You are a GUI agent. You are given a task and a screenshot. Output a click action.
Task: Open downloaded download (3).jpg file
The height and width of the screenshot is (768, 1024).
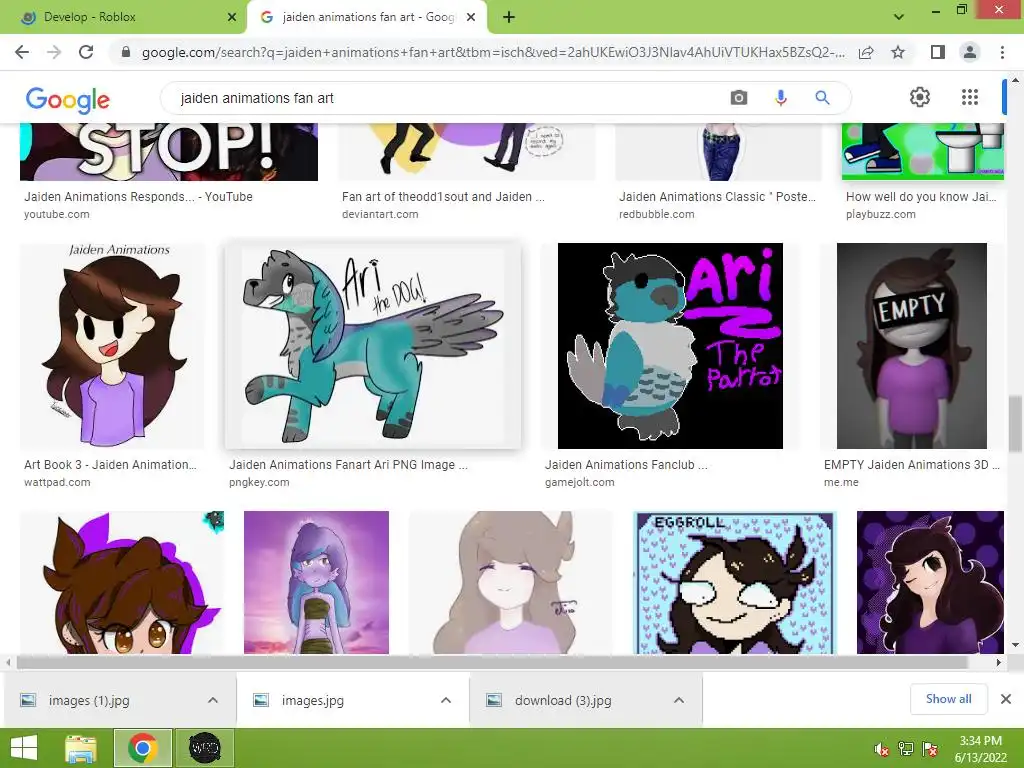coord(563,701)
